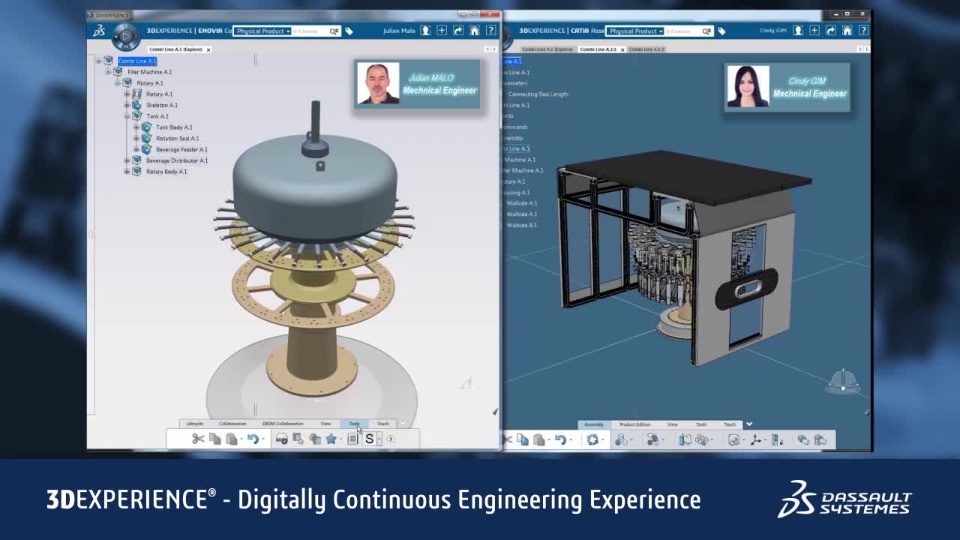Image resolution: width=960 pixels, height=540 pixels.
Task: Open user profile icon next to Cindy GIM
Action: click(x=798, y=31)
